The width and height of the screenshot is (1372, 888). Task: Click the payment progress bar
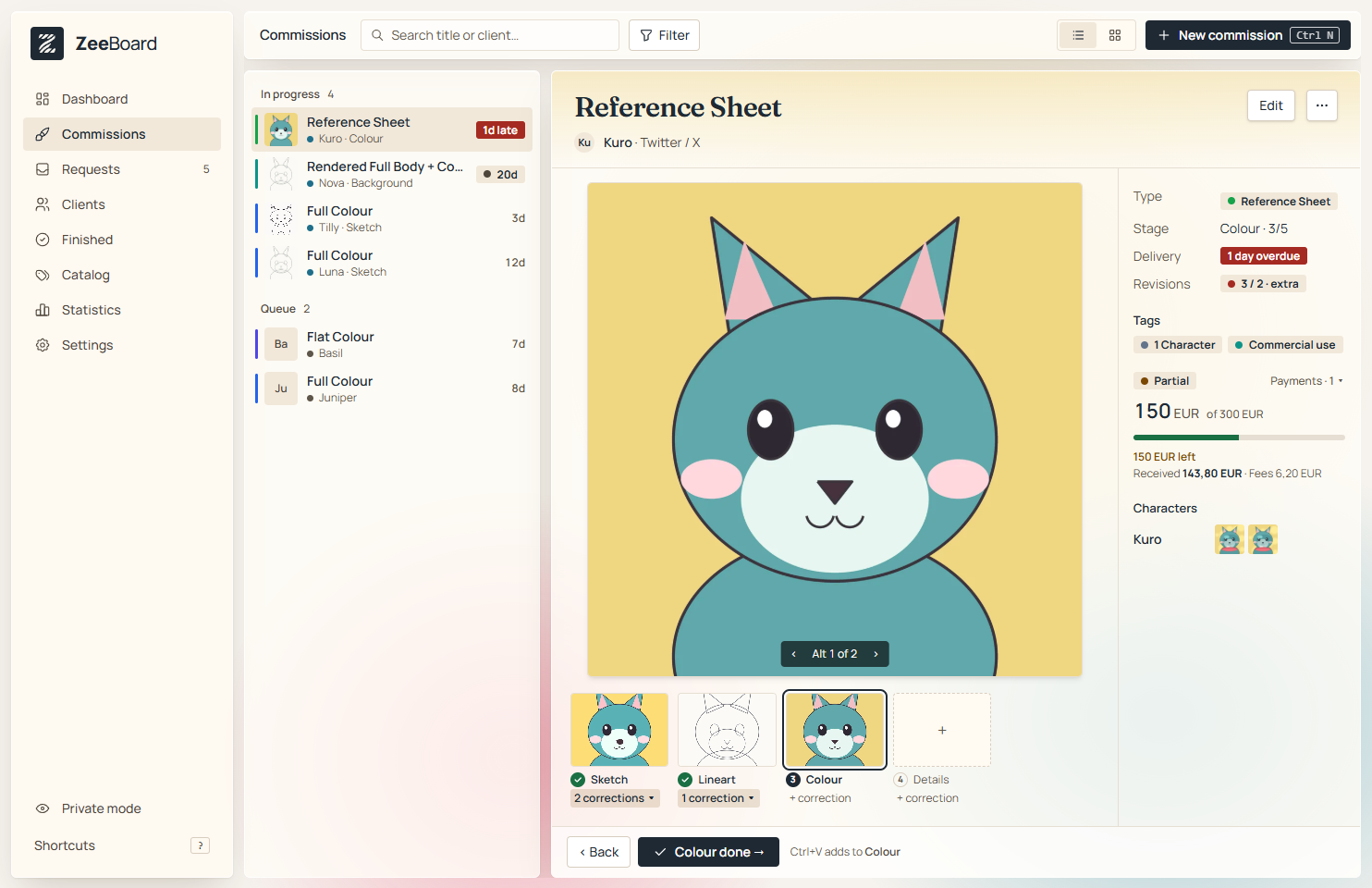coord(1239,438)
